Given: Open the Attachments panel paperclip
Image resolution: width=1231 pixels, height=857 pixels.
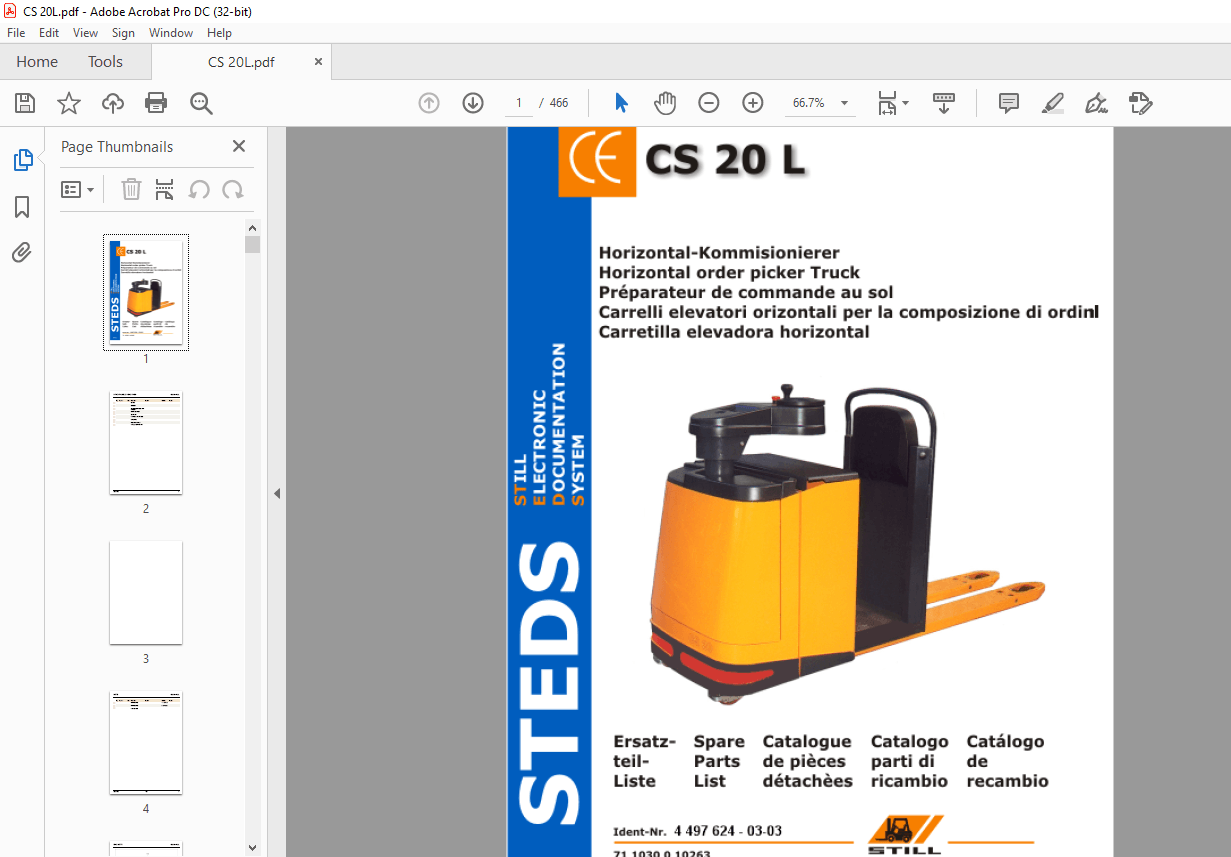Looking at the screenshot, I should 22,252.
